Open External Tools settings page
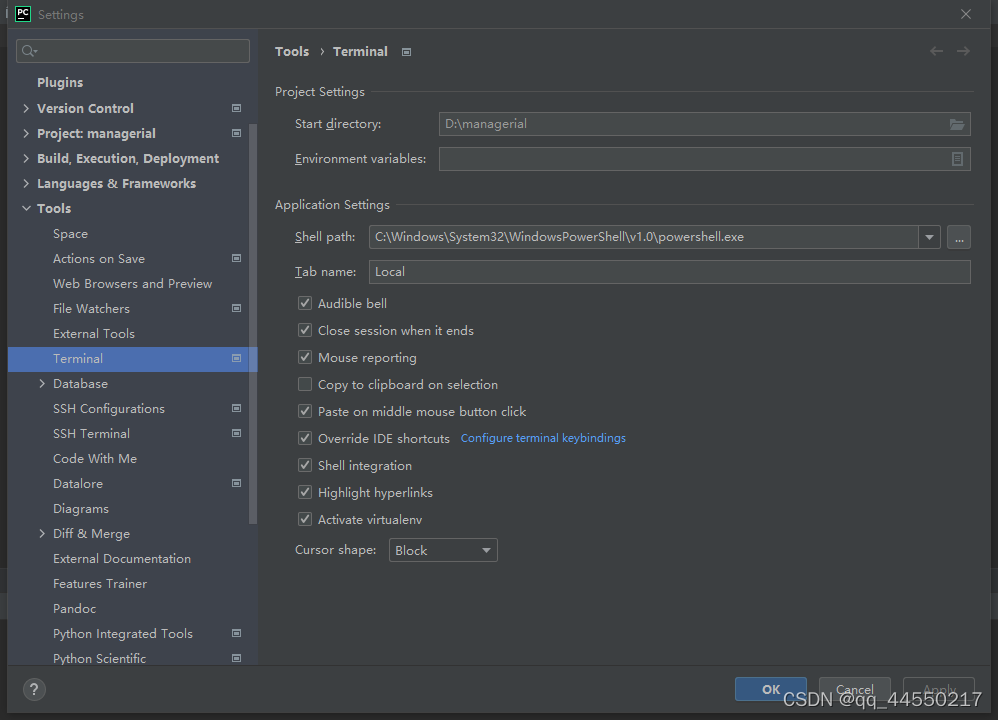The image size is (998, 720). pyautogui.click(x=94, y=334)
